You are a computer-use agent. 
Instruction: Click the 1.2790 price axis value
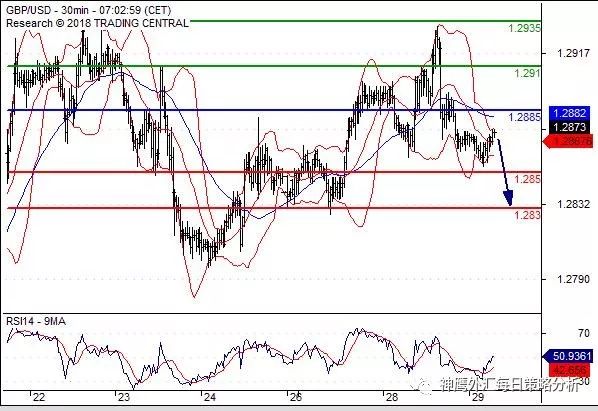tap(573, 279)
